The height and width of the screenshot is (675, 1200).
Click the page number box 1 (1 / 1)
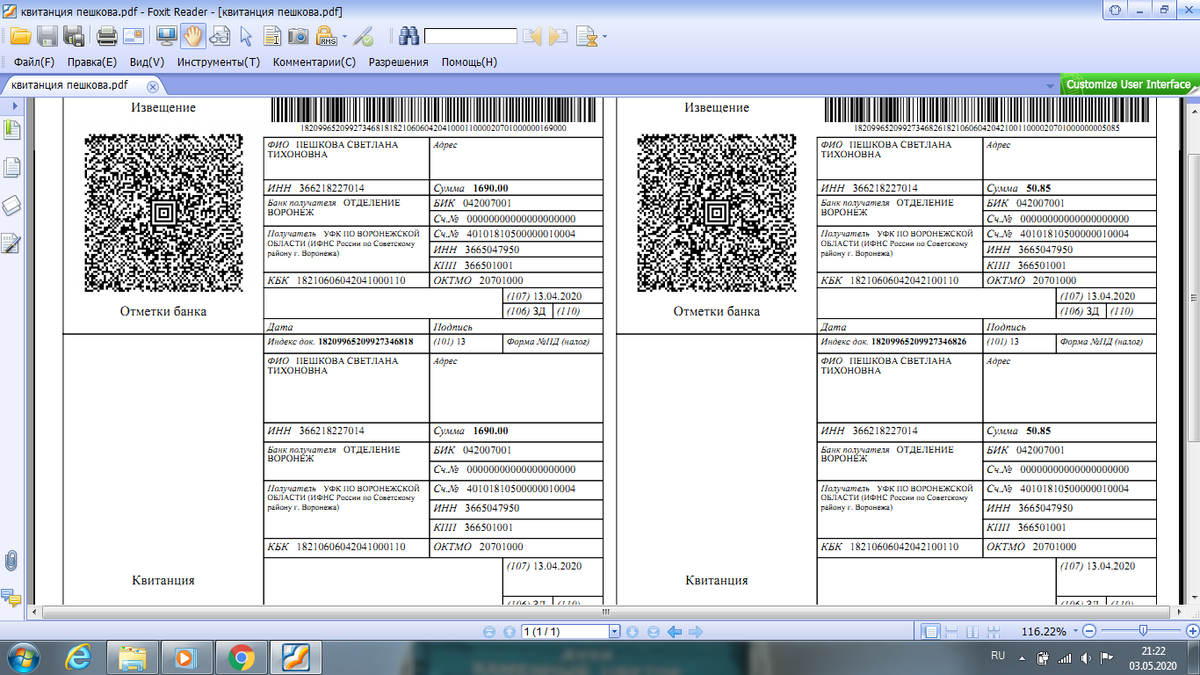(564, 632)
